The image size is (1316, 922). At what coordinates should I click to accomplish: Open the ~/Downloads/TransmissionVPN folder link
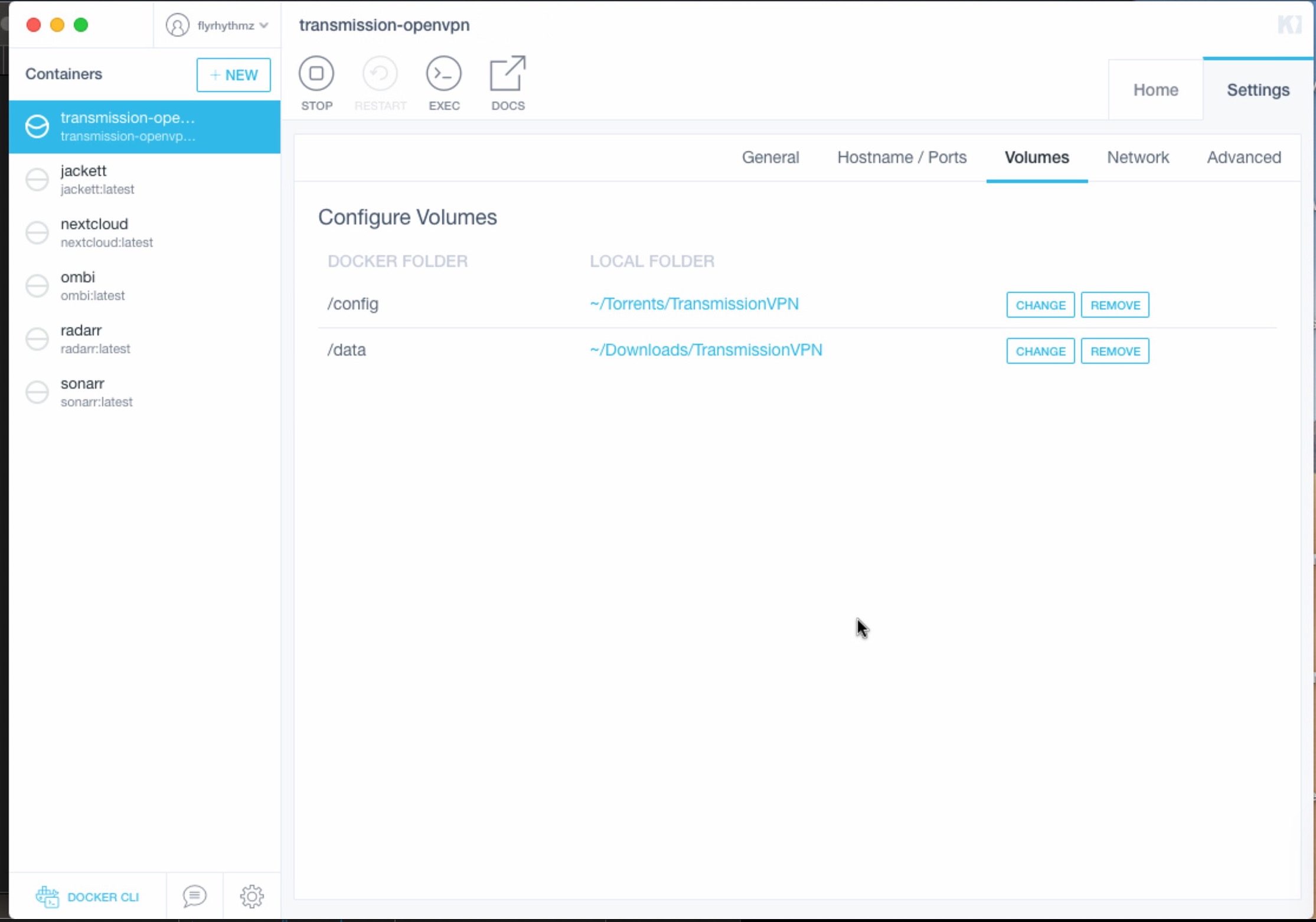tap(706, 350)
